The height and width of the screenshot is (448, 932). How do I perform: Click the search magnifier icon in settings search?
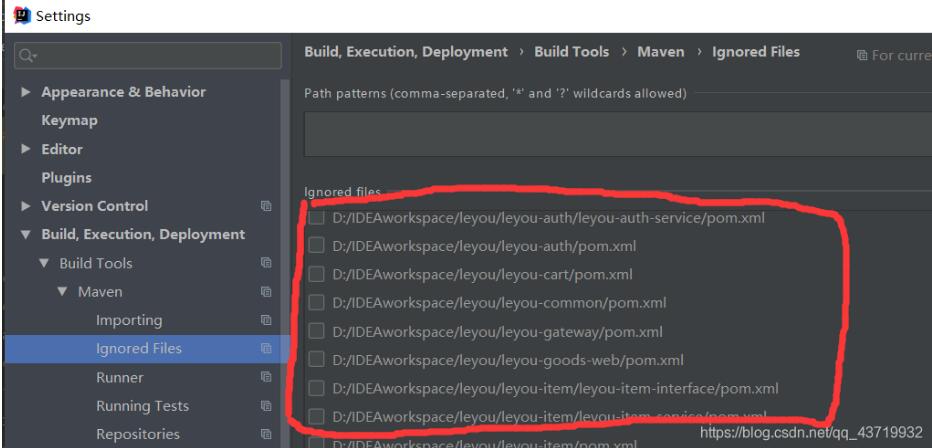(x=27, y=56)
